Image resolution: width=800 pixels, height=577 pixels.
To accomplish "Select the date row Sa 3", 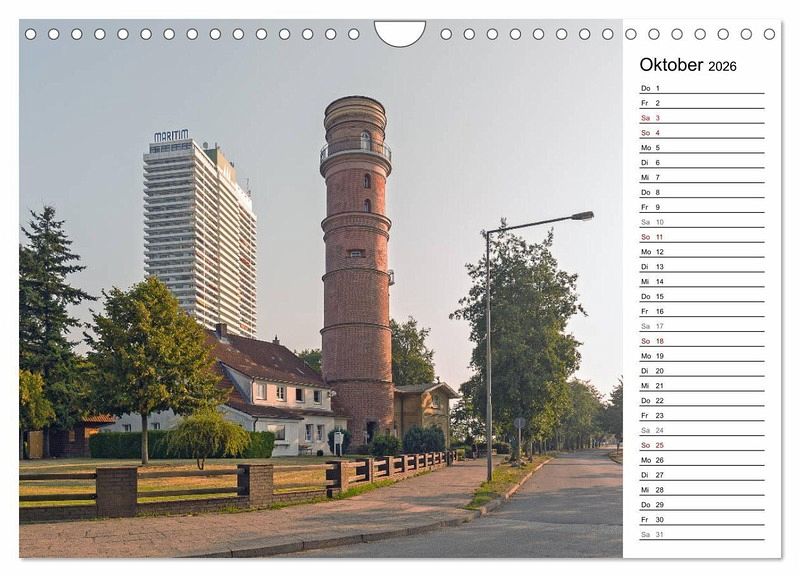I will (702, 118).
